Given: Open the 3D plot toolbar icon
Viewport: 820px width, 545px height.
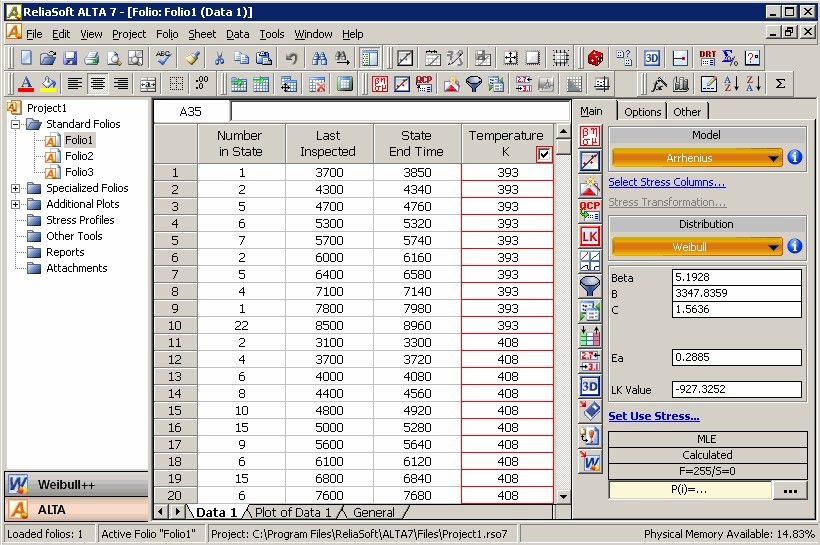Looking at the screenshot, I should (652, 58).
